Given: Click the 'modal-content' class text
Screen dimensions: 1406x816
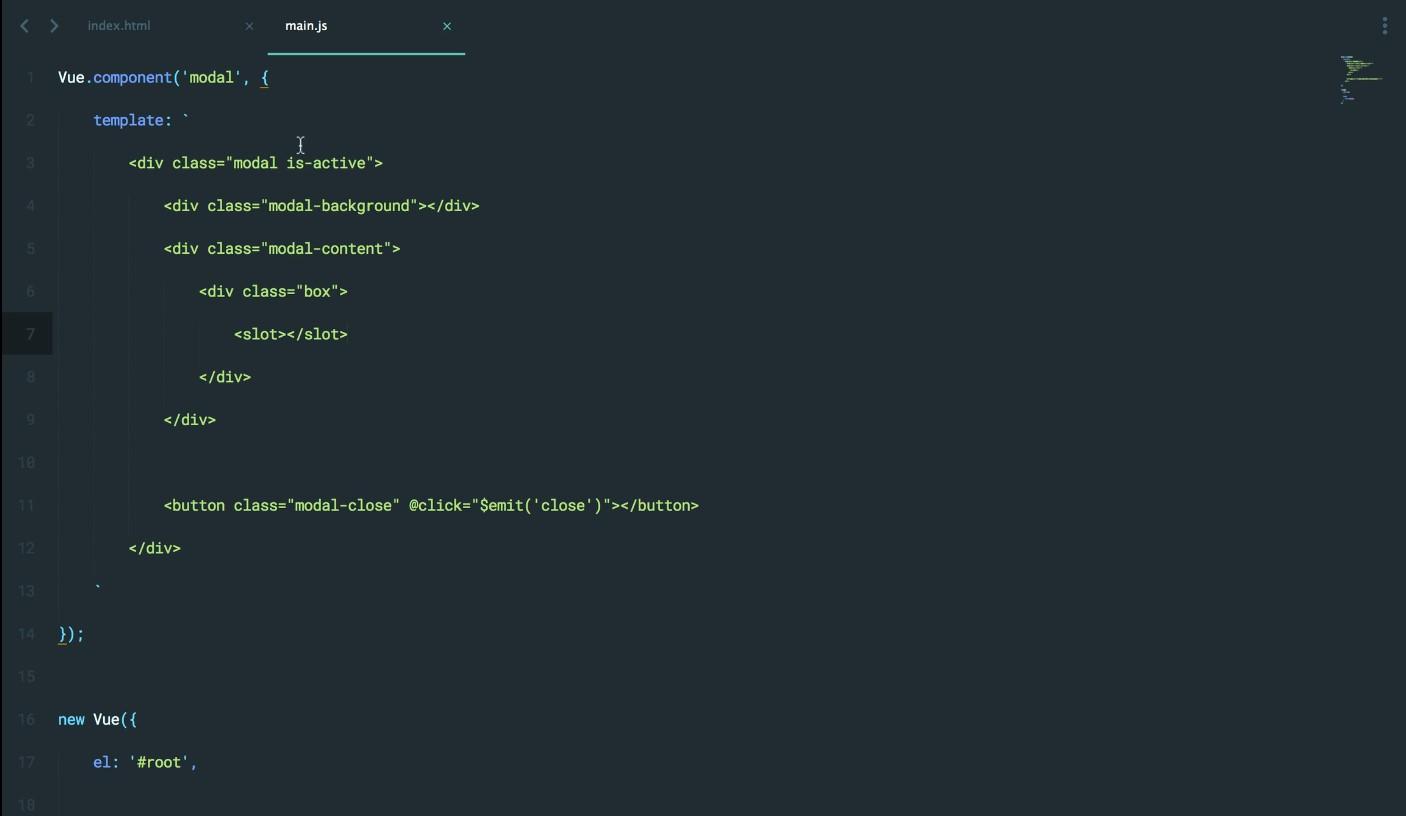Looking at the screenshot, I should (326, 249).
